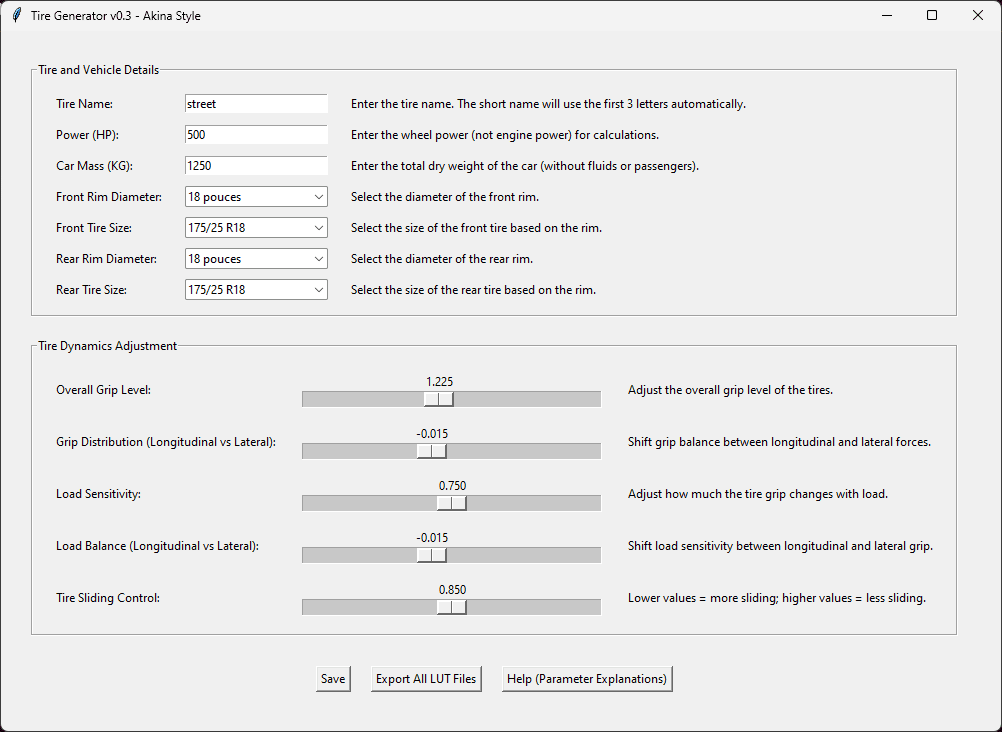Open the Rear Tire Size dropdown

click(256, 290)
